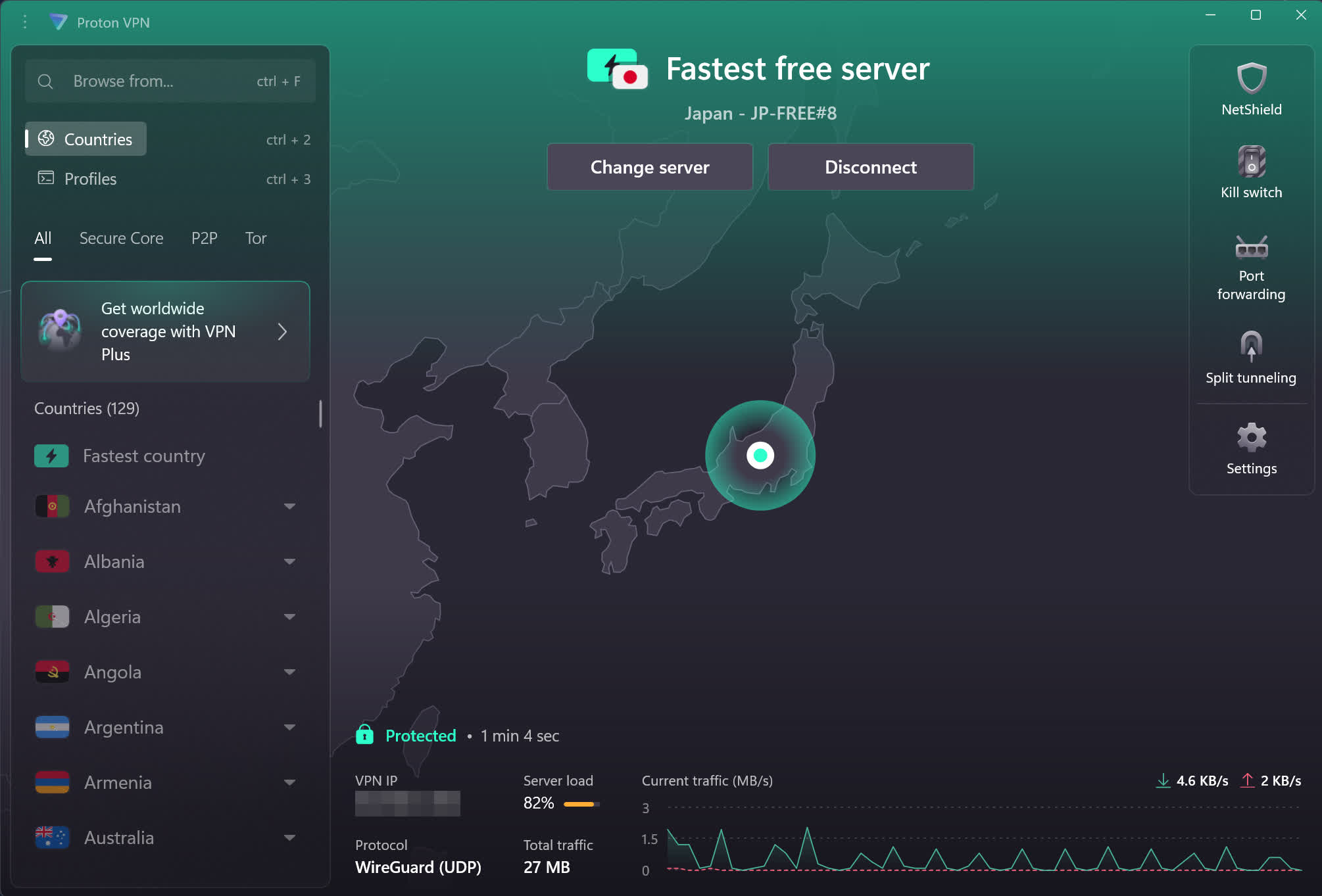Viewport: 1322px width, 896px height.
Task: Click the Proton VPN logo icon
Action: pyautogui.click(x=58, y=22)
